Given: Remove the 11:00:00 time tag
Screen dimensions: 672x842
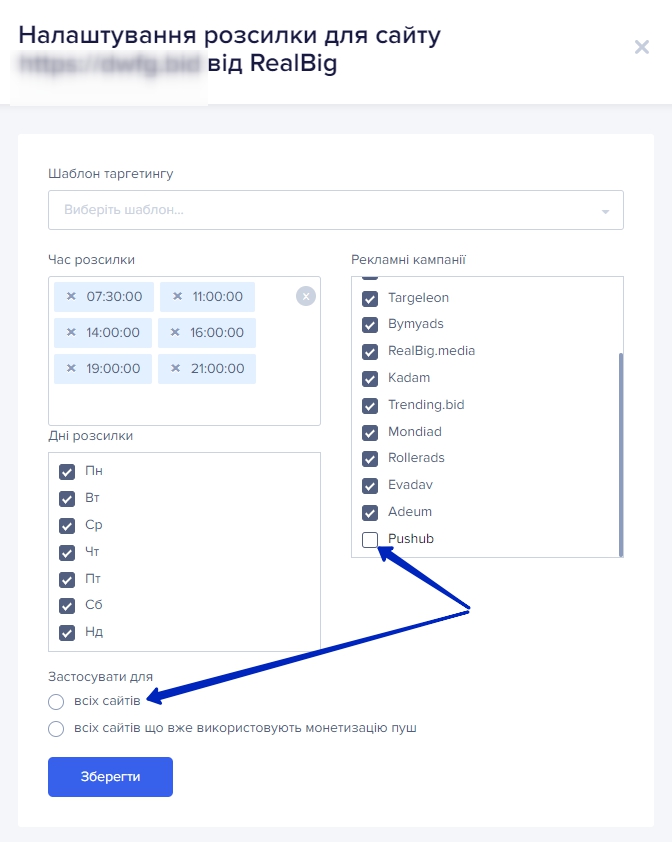Looking at the screenshot, I should point(177,296).
